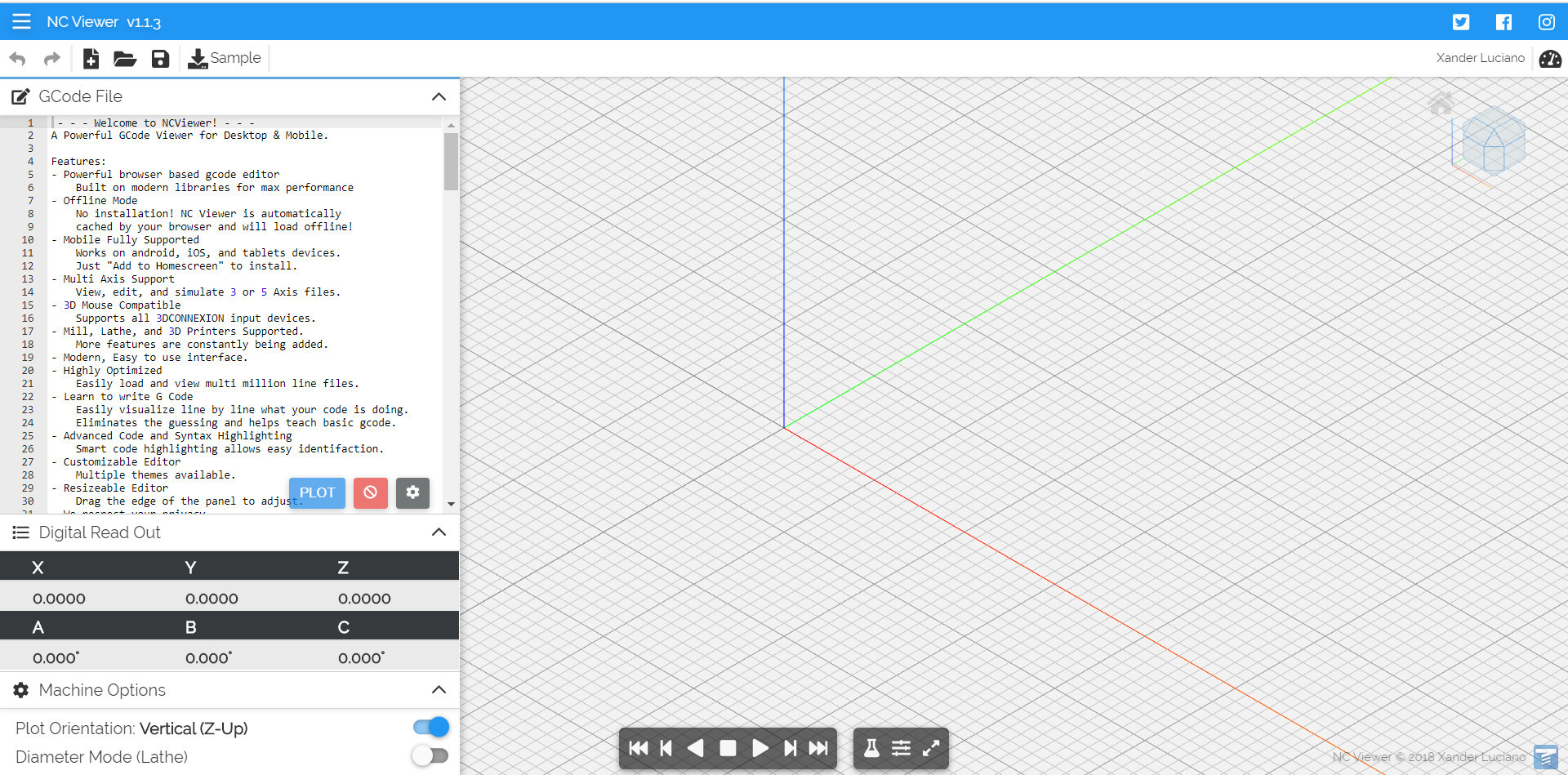Open a GCode file with folder icon
Image resolution: width=1568 pixels, height=775 pixels.
[x=124, y=58]
